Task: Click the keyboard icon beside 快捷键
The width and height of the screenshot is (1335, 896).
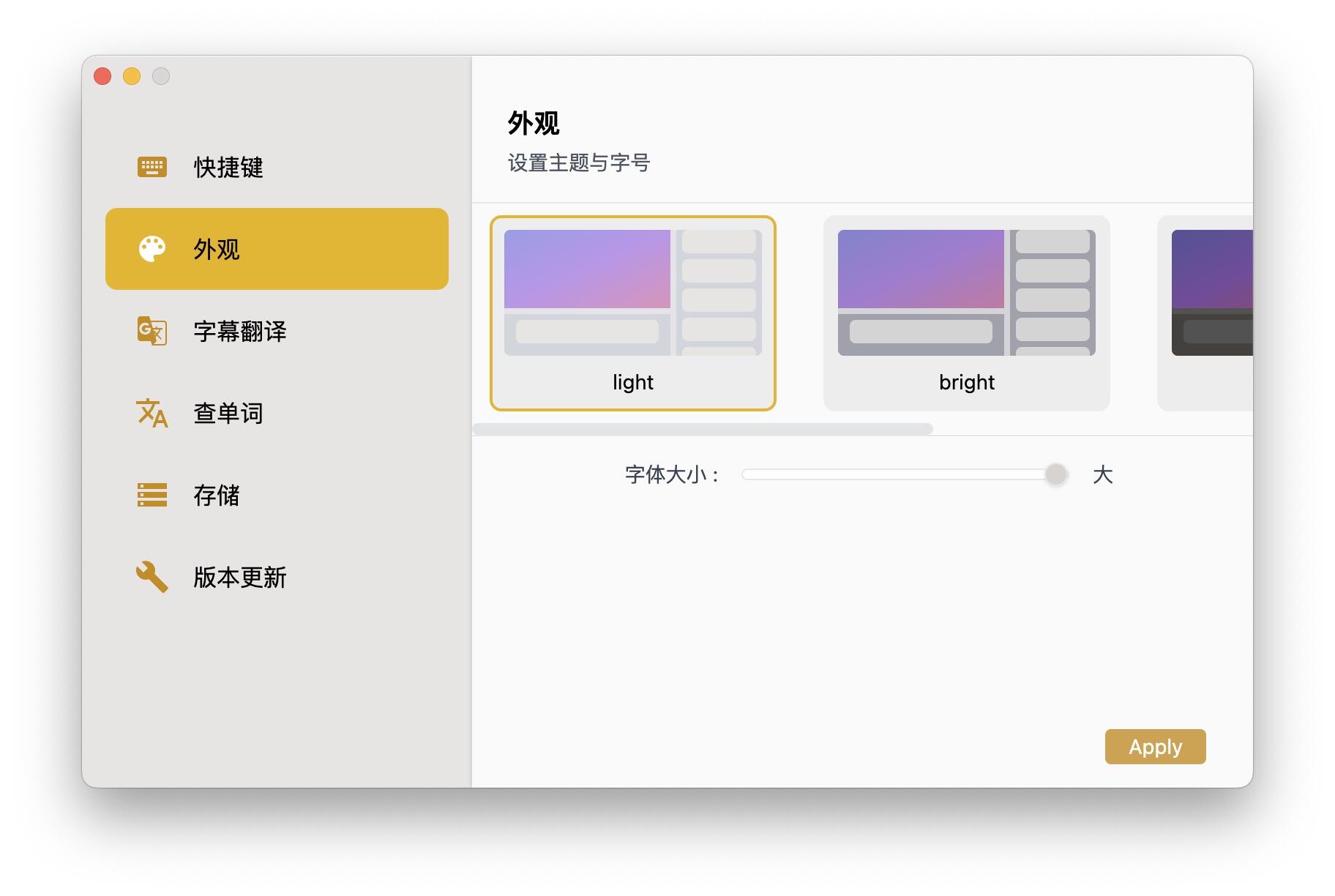Action: 152,167
